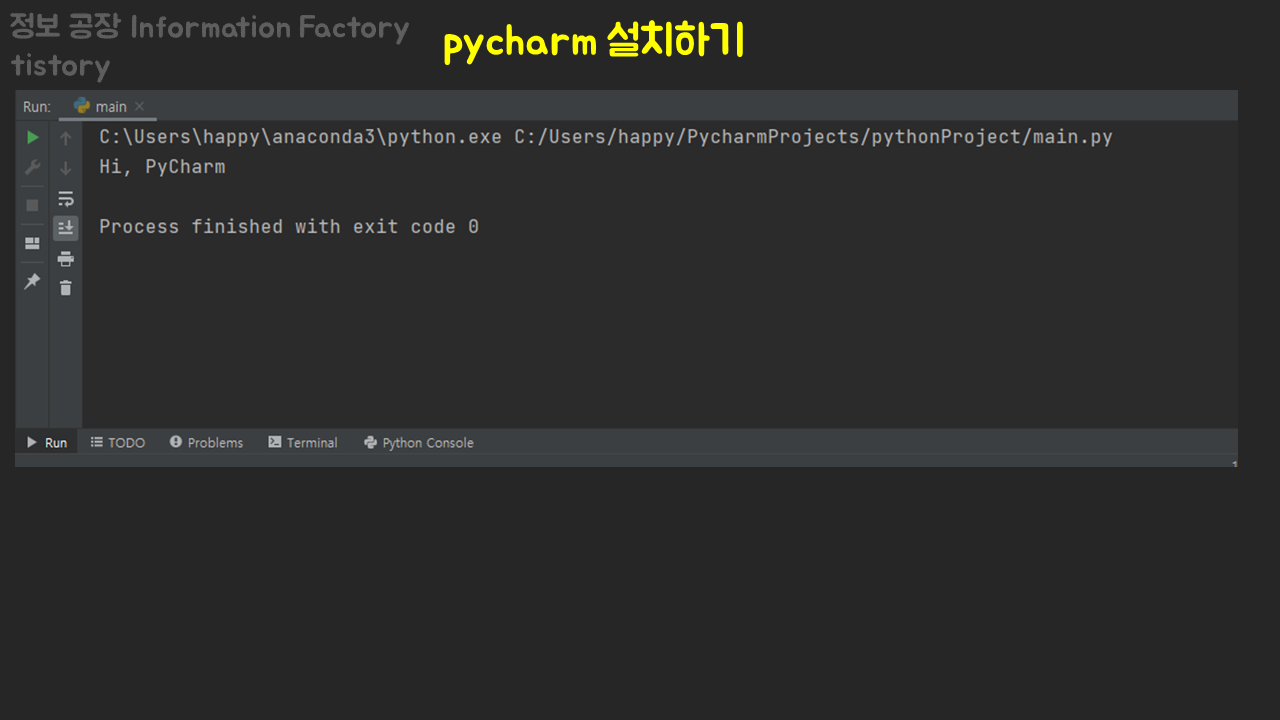Image resolution: width=1280 pixels, height=720 pixels.
Task: Click python.exe interpreter path text
Action: pos(300,137)
